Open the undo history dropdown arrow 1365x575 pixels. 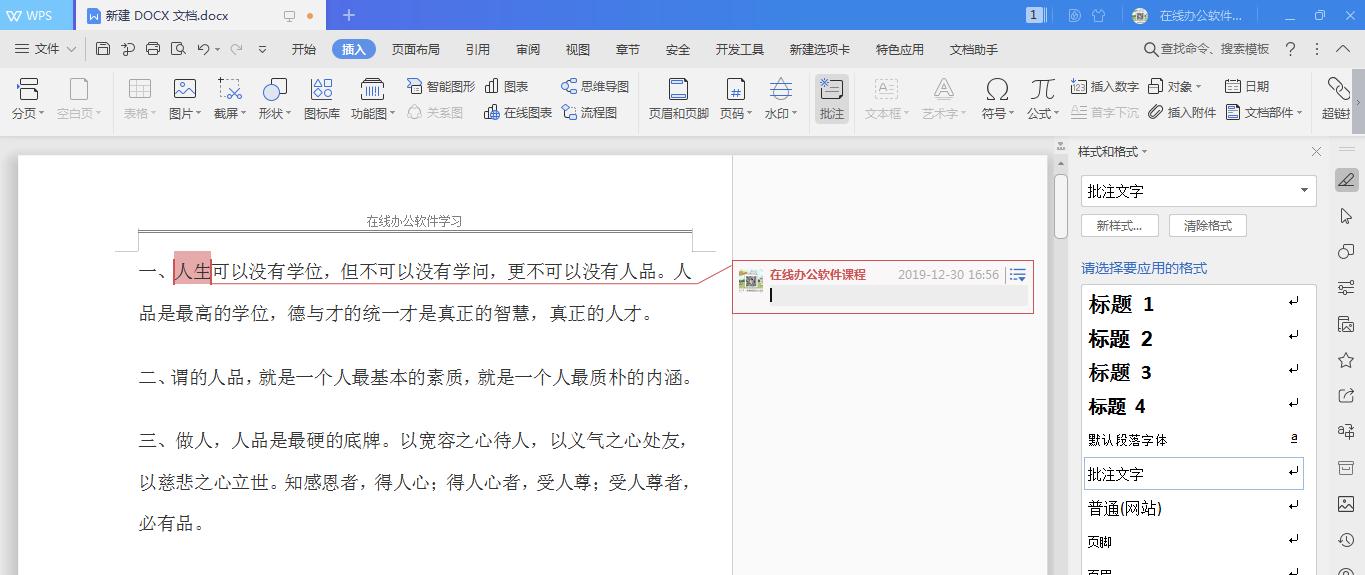(x=218, y=49)
